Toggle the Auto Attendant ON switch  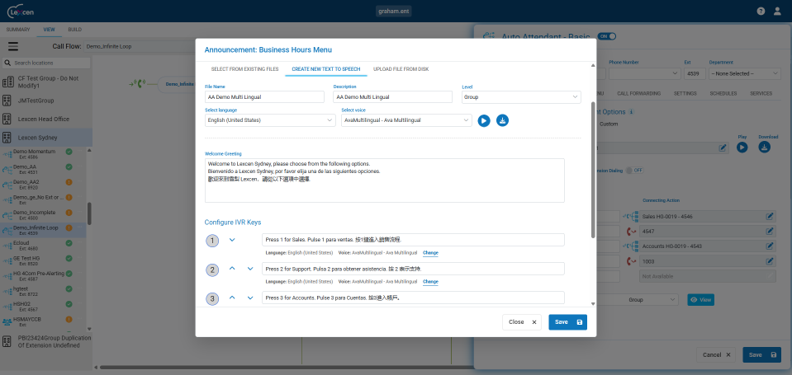coord(607,36)
